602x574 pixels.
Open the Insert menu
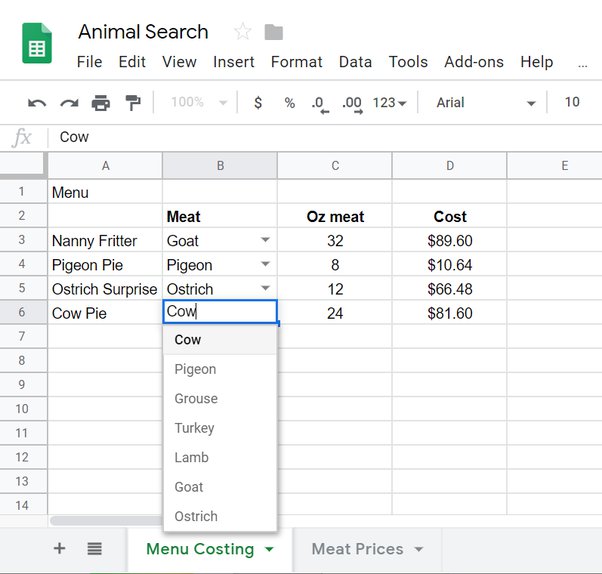[x=233, y=62]
